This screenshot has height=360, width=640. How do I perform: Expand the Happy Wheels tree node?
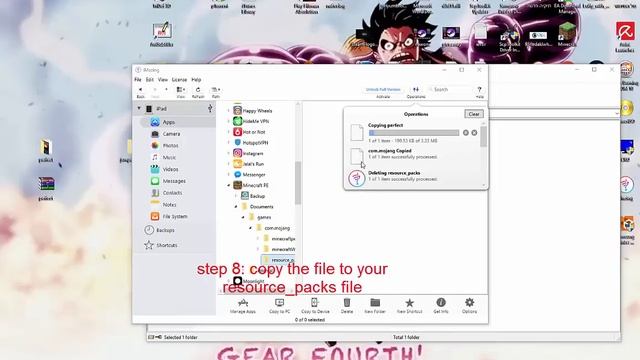(x=229, y=111)
